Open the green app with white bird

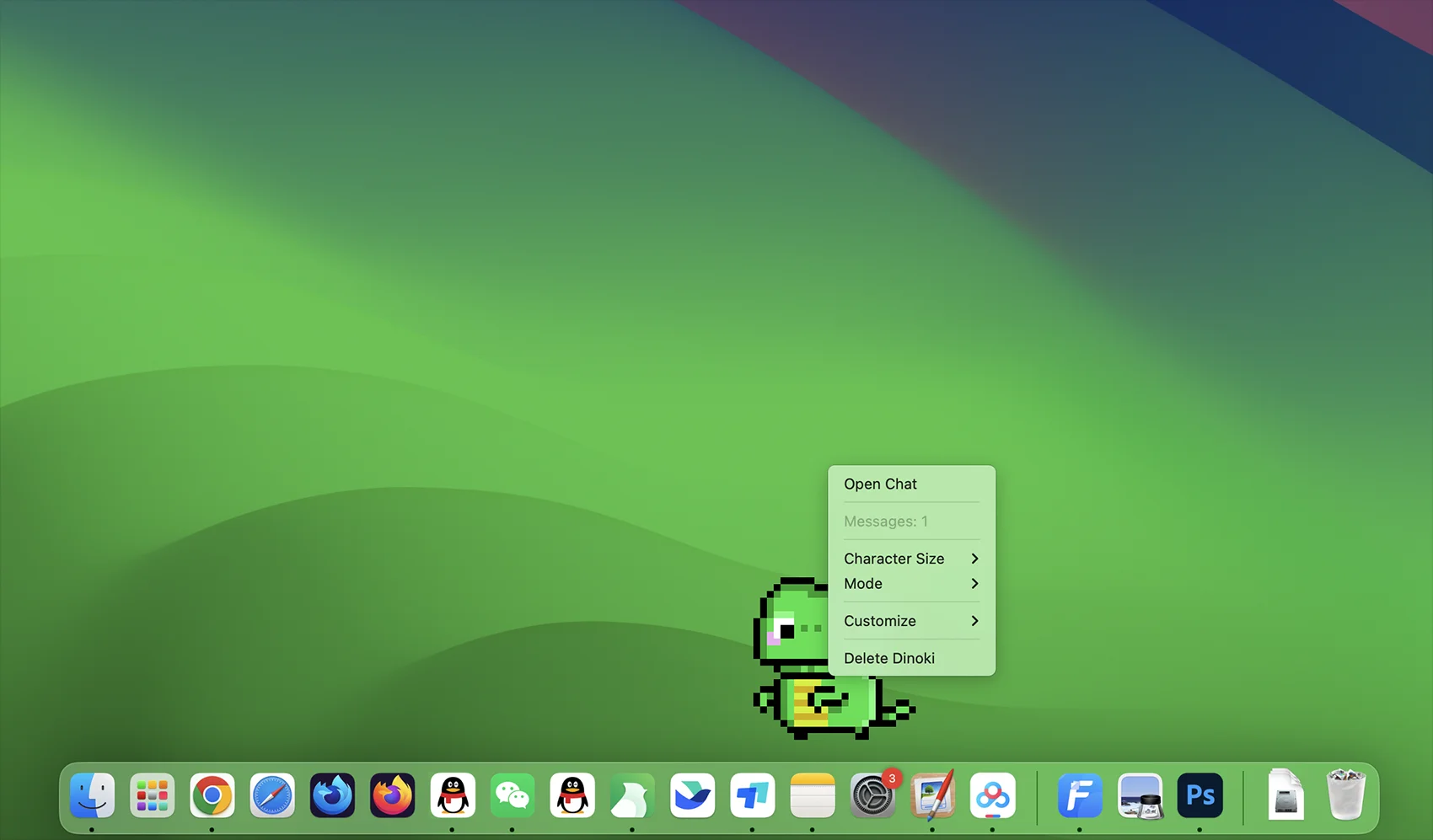(632, 795)
